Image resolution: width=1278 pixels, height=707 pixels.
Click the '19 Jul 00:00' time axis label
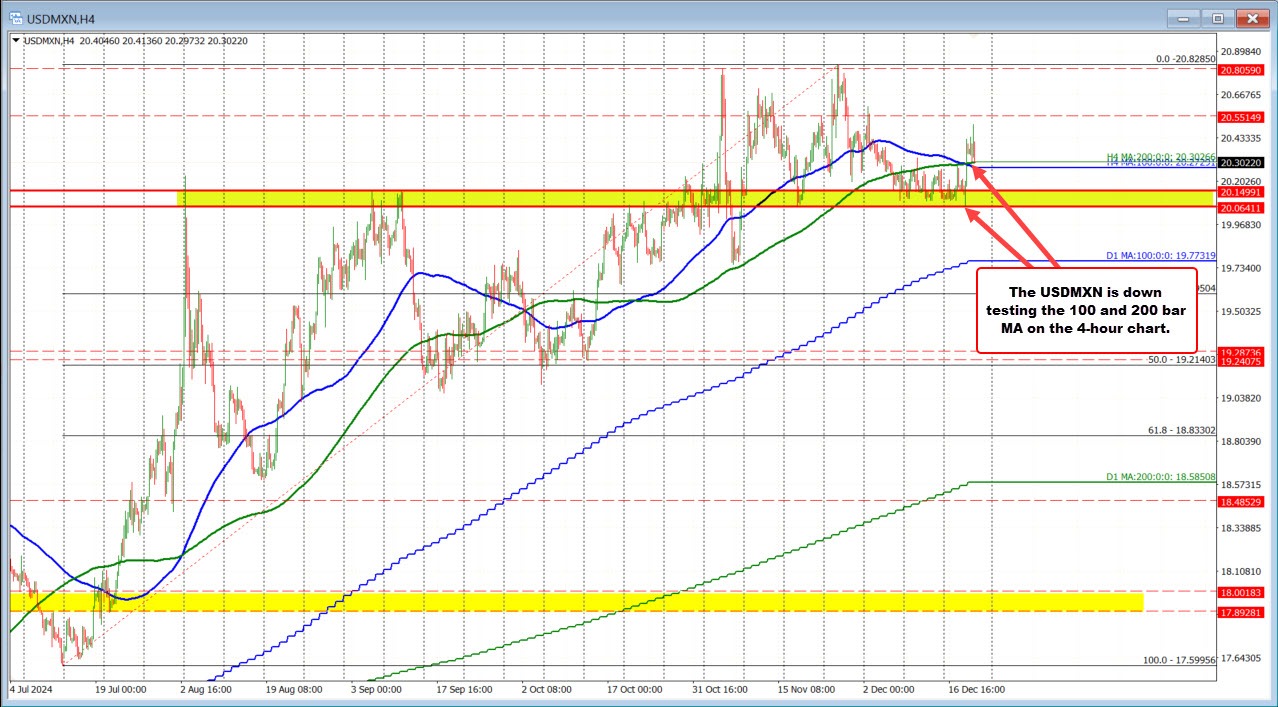[x=122, y=689]
